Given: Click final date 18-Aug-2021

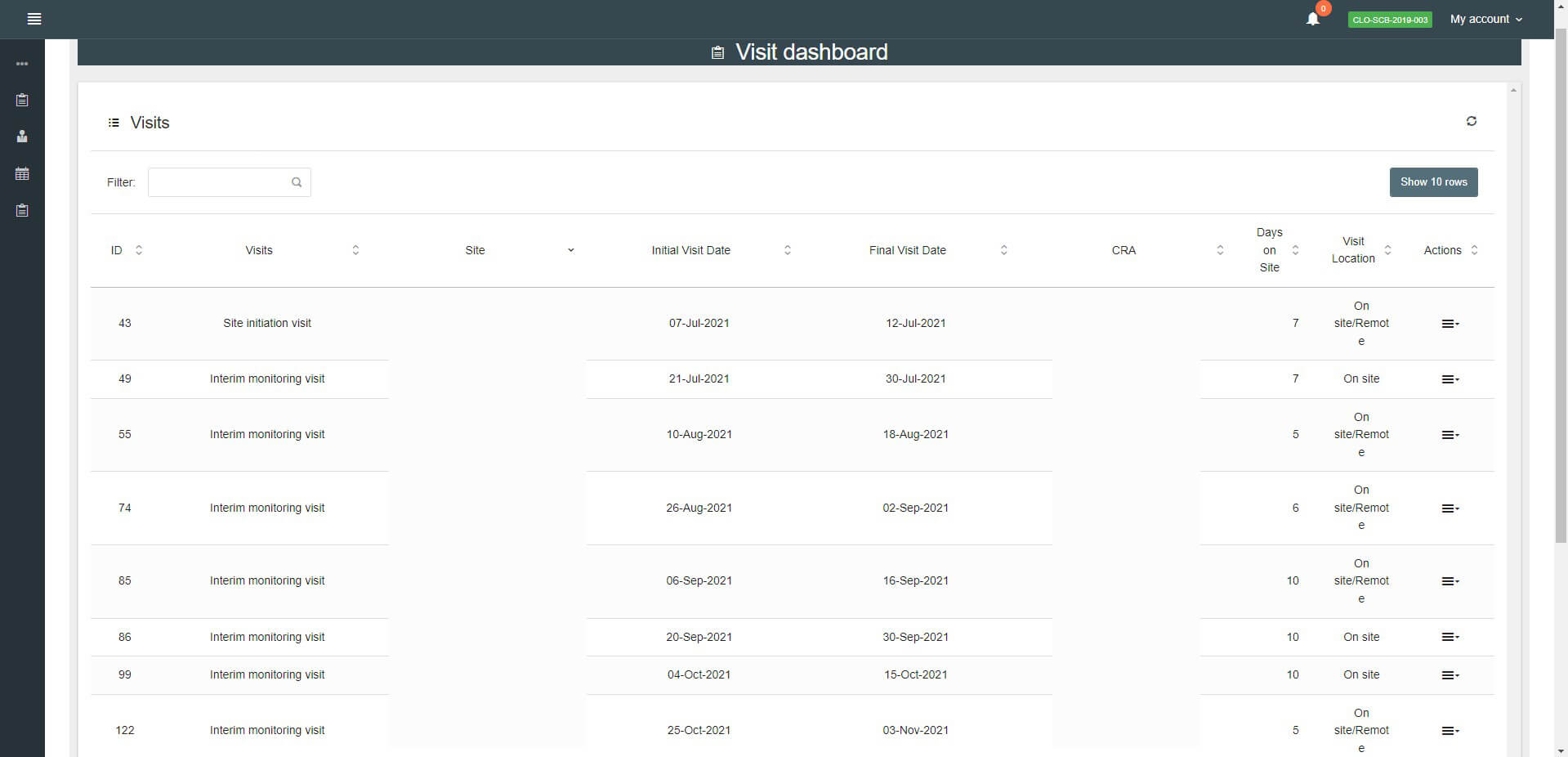Looking at the screenshot, I should 915,434.
